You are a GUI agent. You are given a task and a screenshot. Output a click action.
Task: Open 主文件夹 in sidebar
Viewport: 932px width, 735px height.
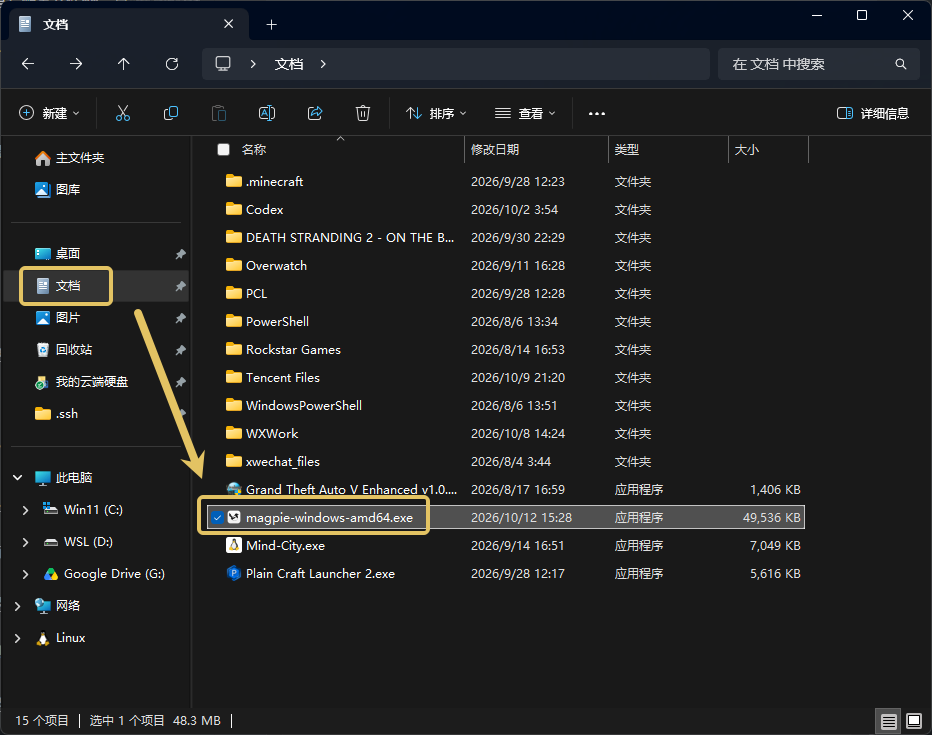coord(70,158)
